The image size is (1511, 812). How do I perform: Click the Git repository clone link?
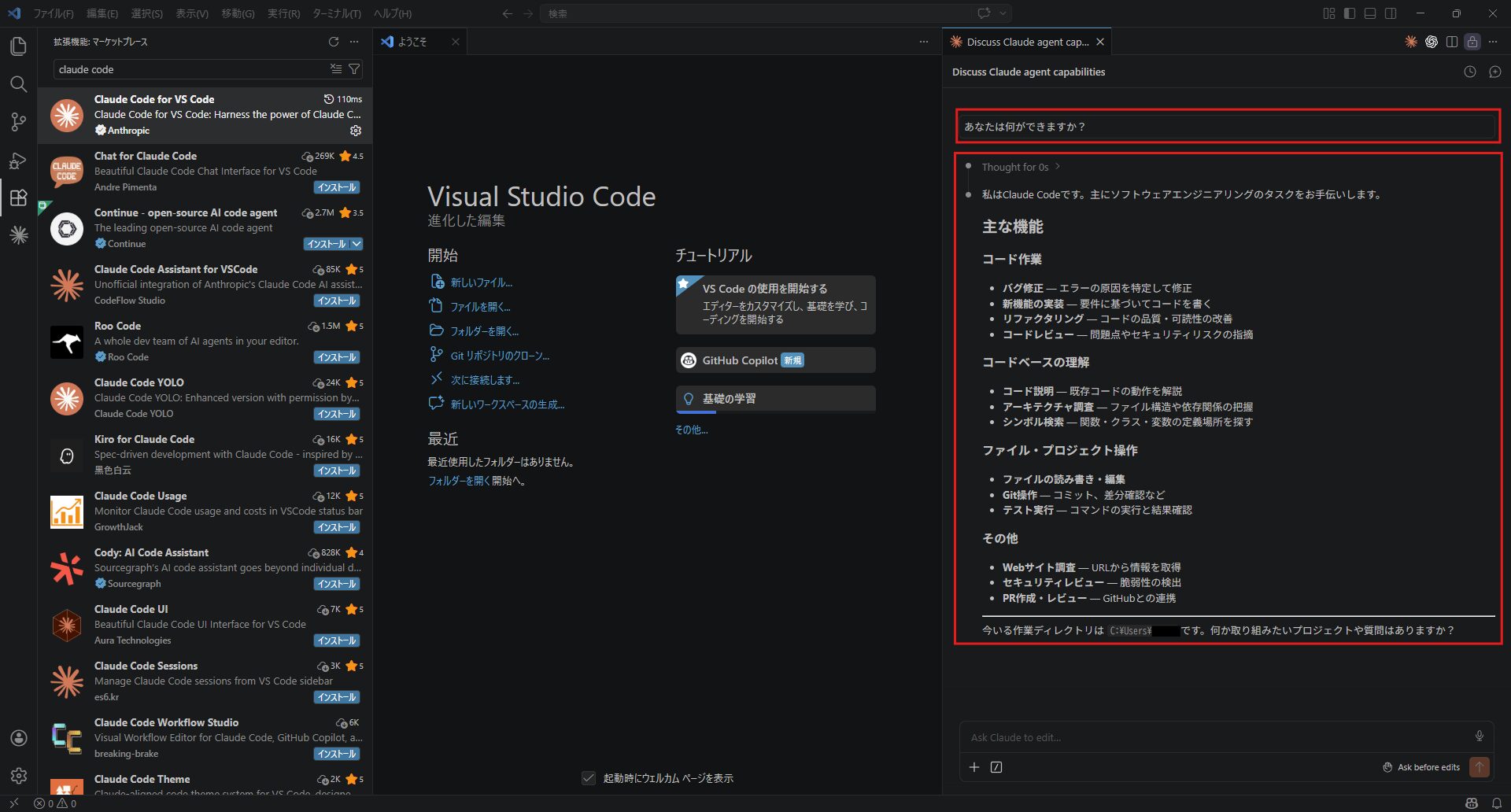(x=499, y=356)
